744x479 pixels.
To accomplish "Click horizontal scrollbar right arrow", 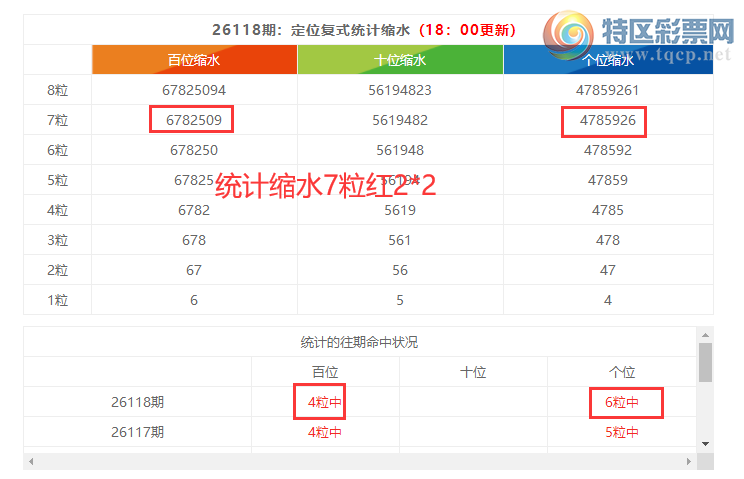I will coord(689,461).
